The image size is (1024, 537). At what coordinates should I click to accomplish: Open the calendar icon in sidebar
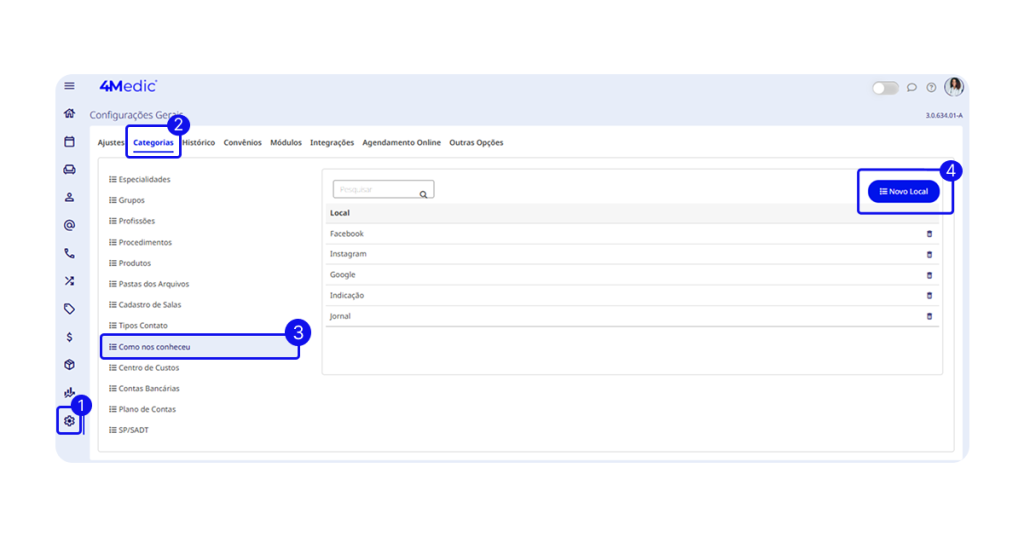(69, 142)
